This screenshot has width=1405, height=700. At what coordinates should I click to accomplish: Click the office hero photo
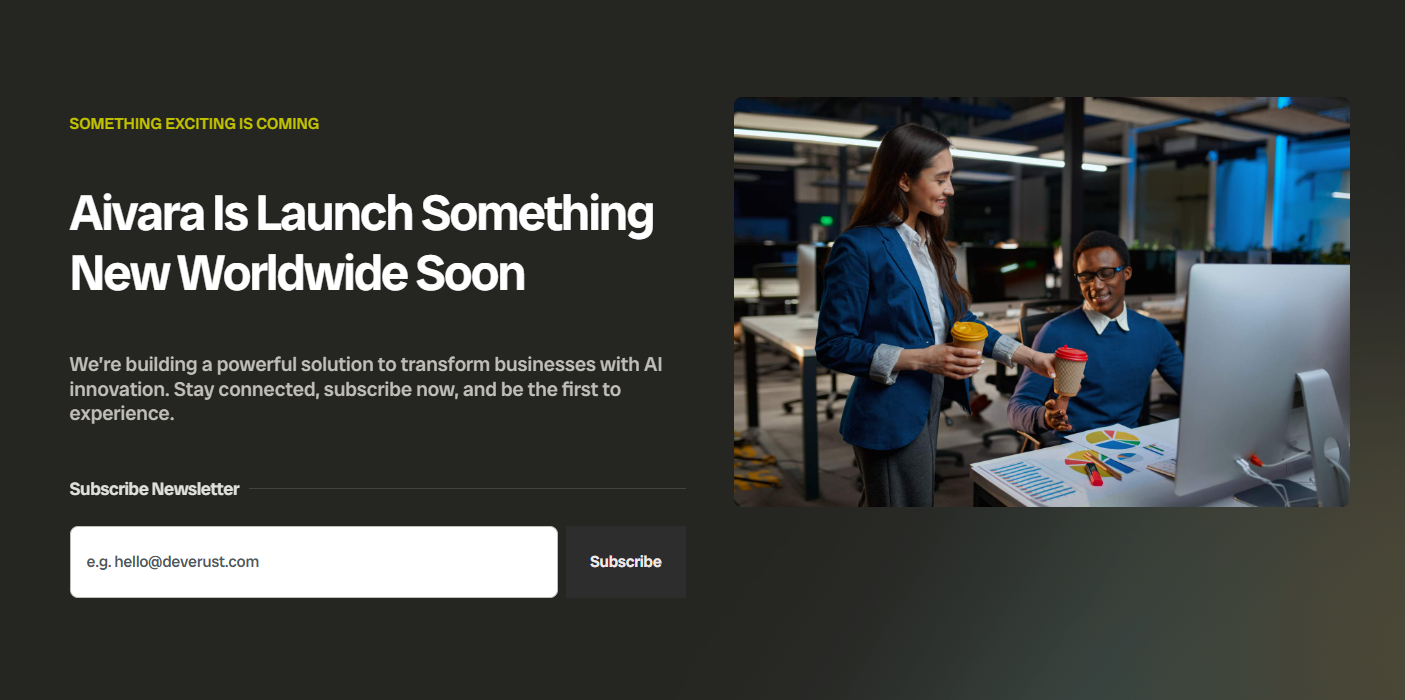pos(1042,302)
